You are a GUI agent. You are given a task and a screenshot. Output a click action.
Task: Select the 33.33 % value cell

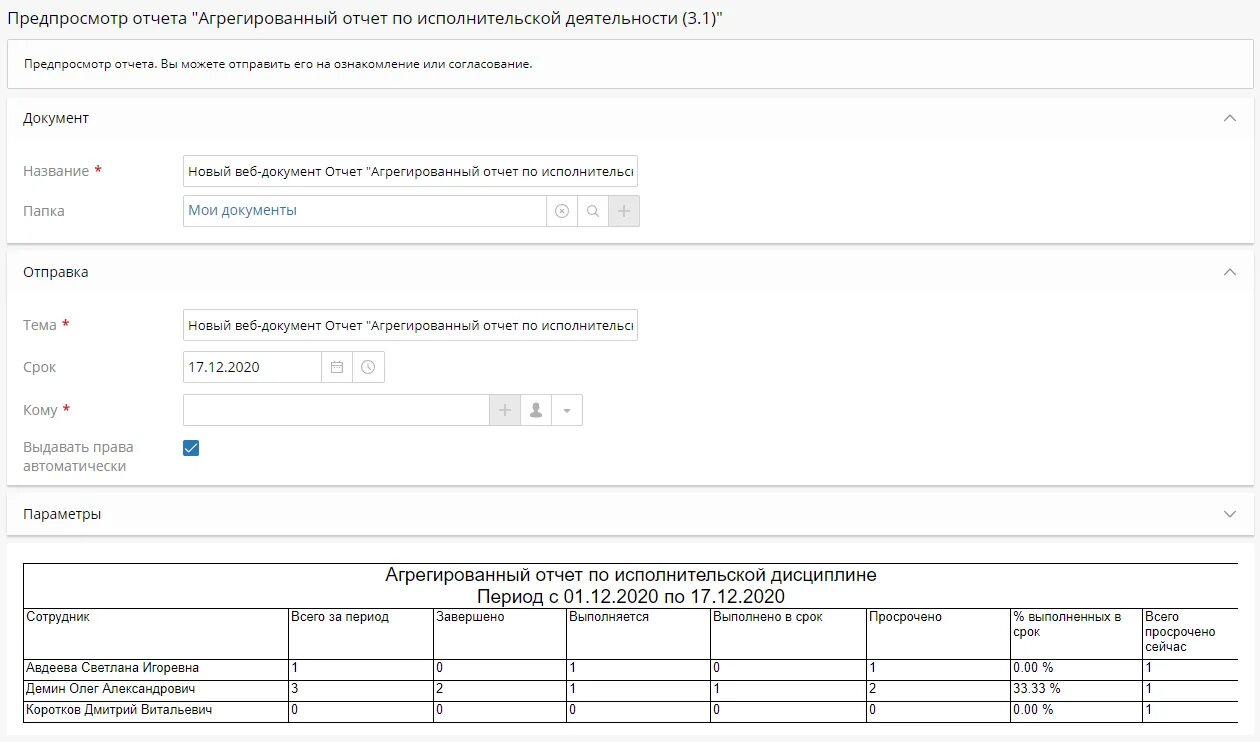click(x=1075, y=689)
